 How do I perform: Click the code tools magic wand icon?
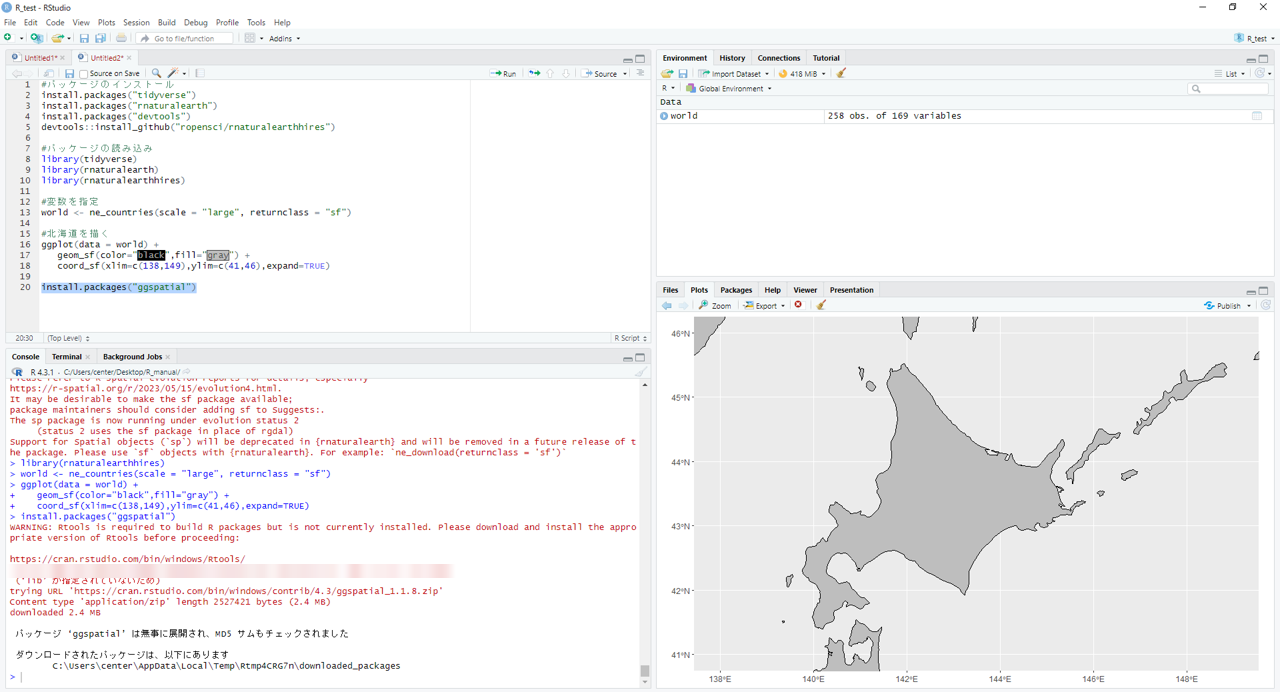tap(173, 73)
